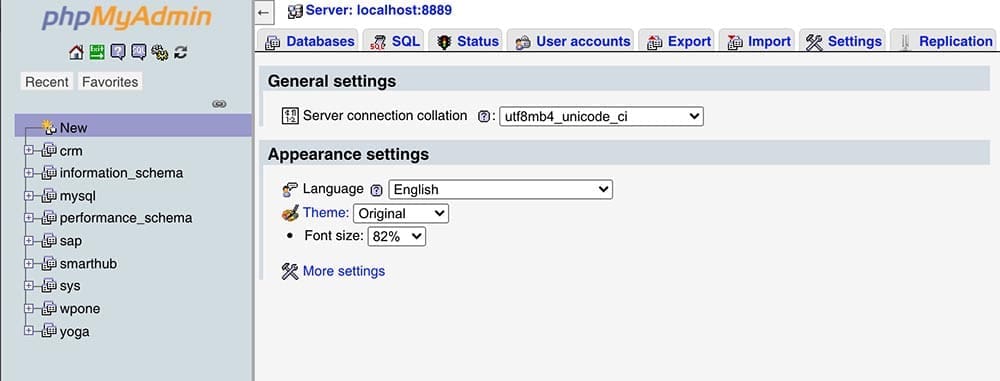Expand the sap tree node

pyautogui.click(x=29, y=241)
